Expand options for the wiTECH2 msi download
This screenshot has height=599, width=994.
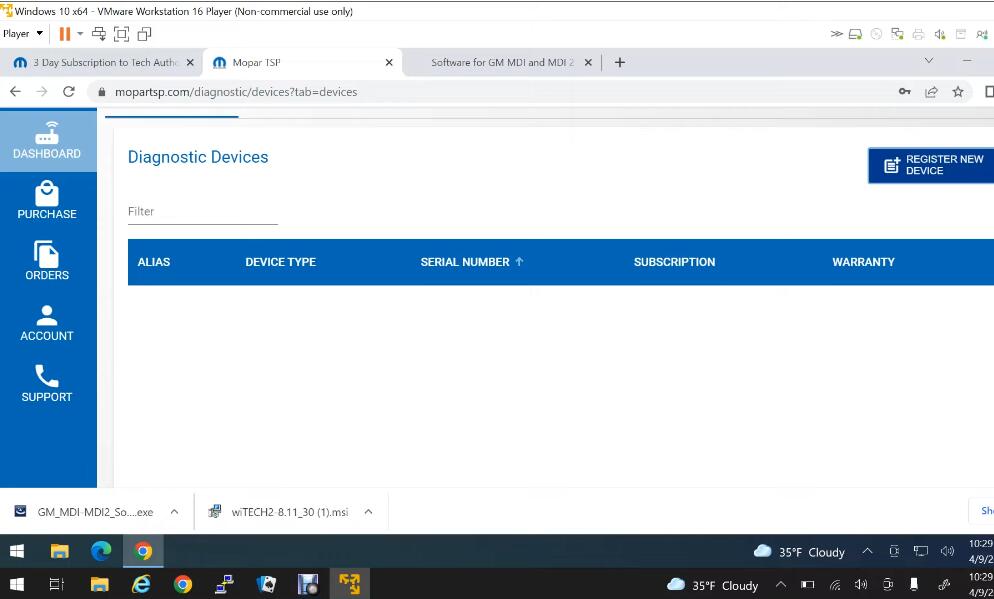(368, 512)
